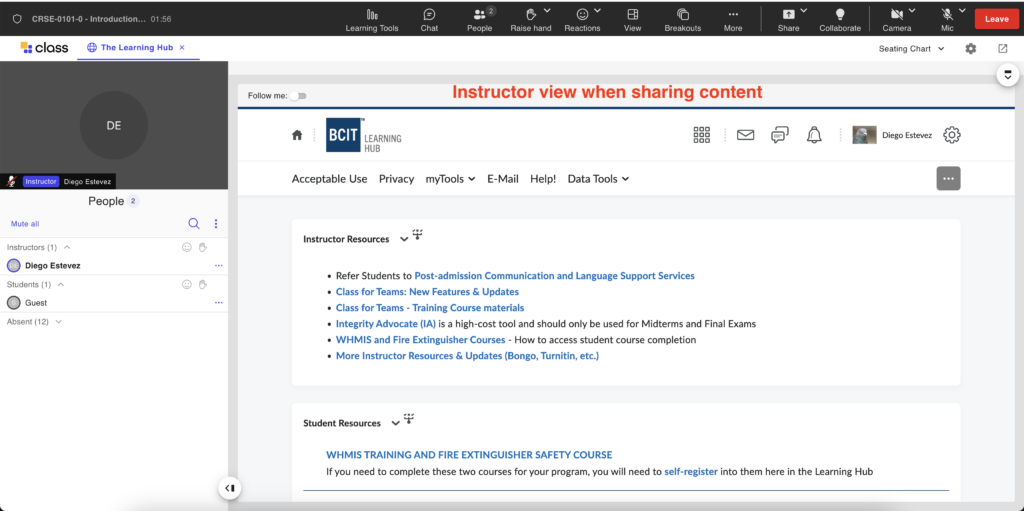Click the Collaborate lightbulb icon
1024x511 pixels.
tap(839, 15)
